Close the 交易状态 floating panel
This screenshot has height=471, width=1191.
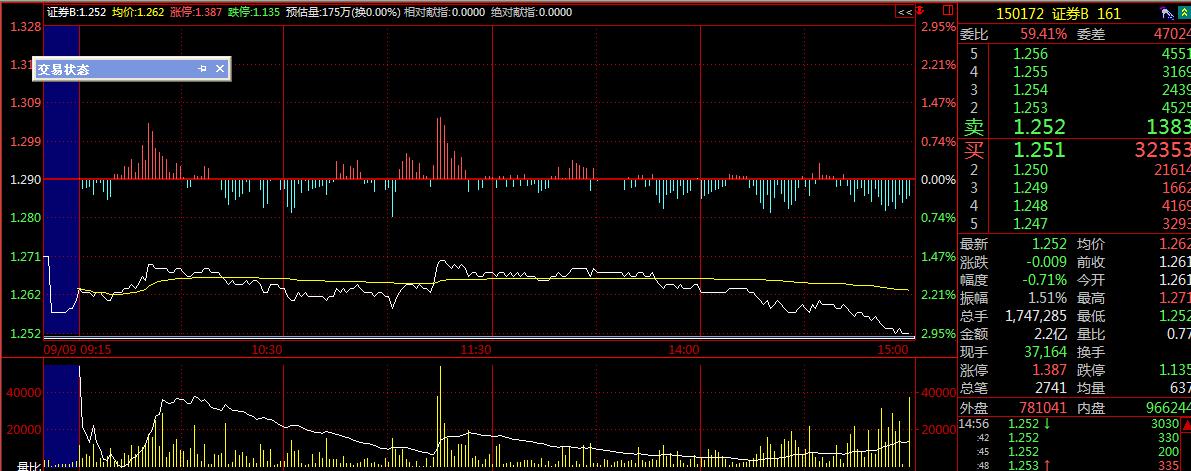coord(220,69)
